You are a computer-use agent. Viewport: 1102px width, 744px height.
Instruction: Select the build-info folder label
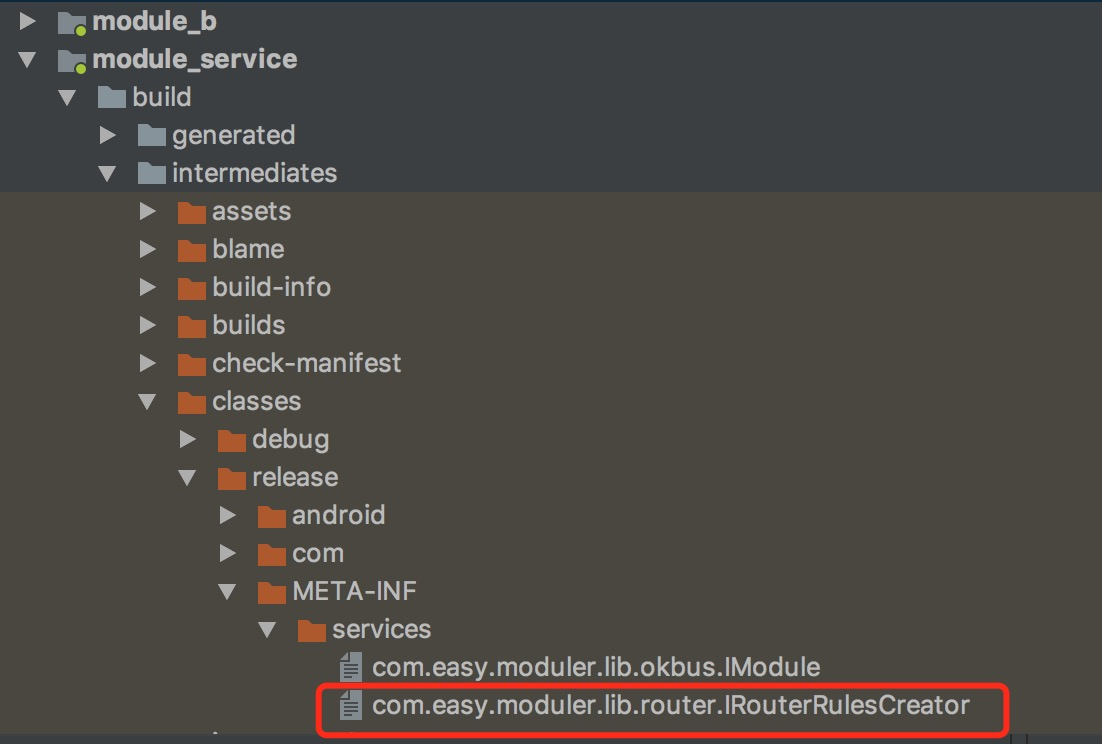pos(271,287)
